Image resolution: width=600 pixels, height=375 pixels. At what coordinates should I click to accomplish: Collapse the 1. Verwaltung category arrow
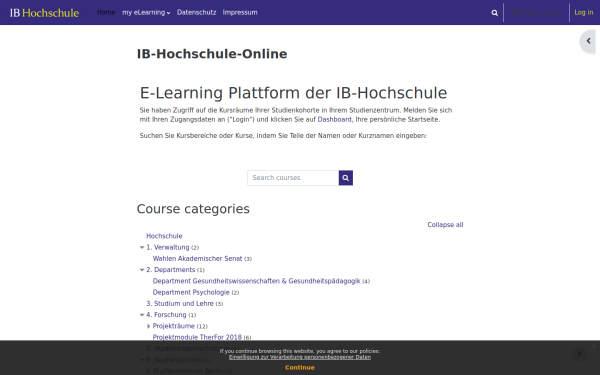click(142, 248)
